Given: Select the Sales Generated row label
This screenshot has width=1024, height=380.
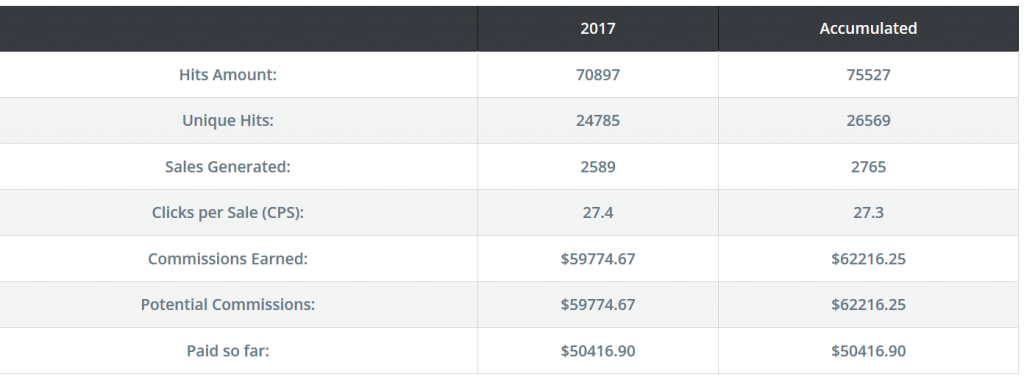Looking at the screenshot, I should pos(228,166).
